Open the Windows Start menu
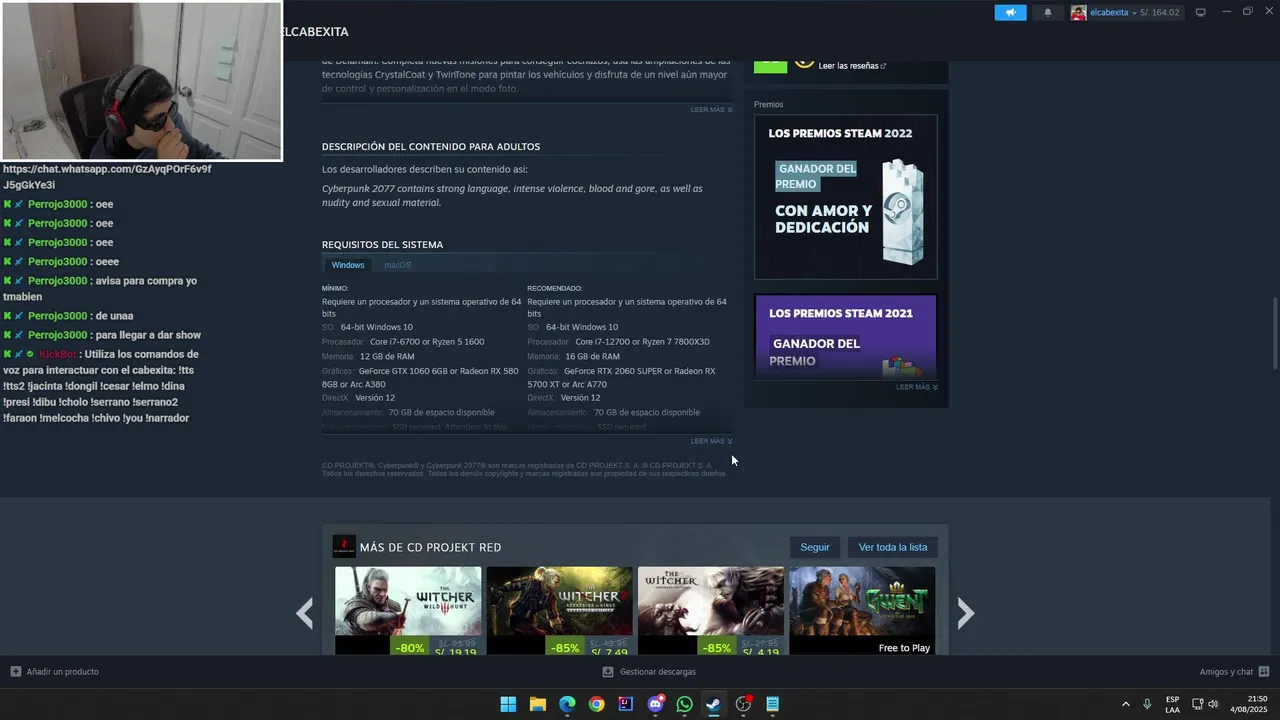This screenshot has height=720, width=1280. tap(508, 704)
